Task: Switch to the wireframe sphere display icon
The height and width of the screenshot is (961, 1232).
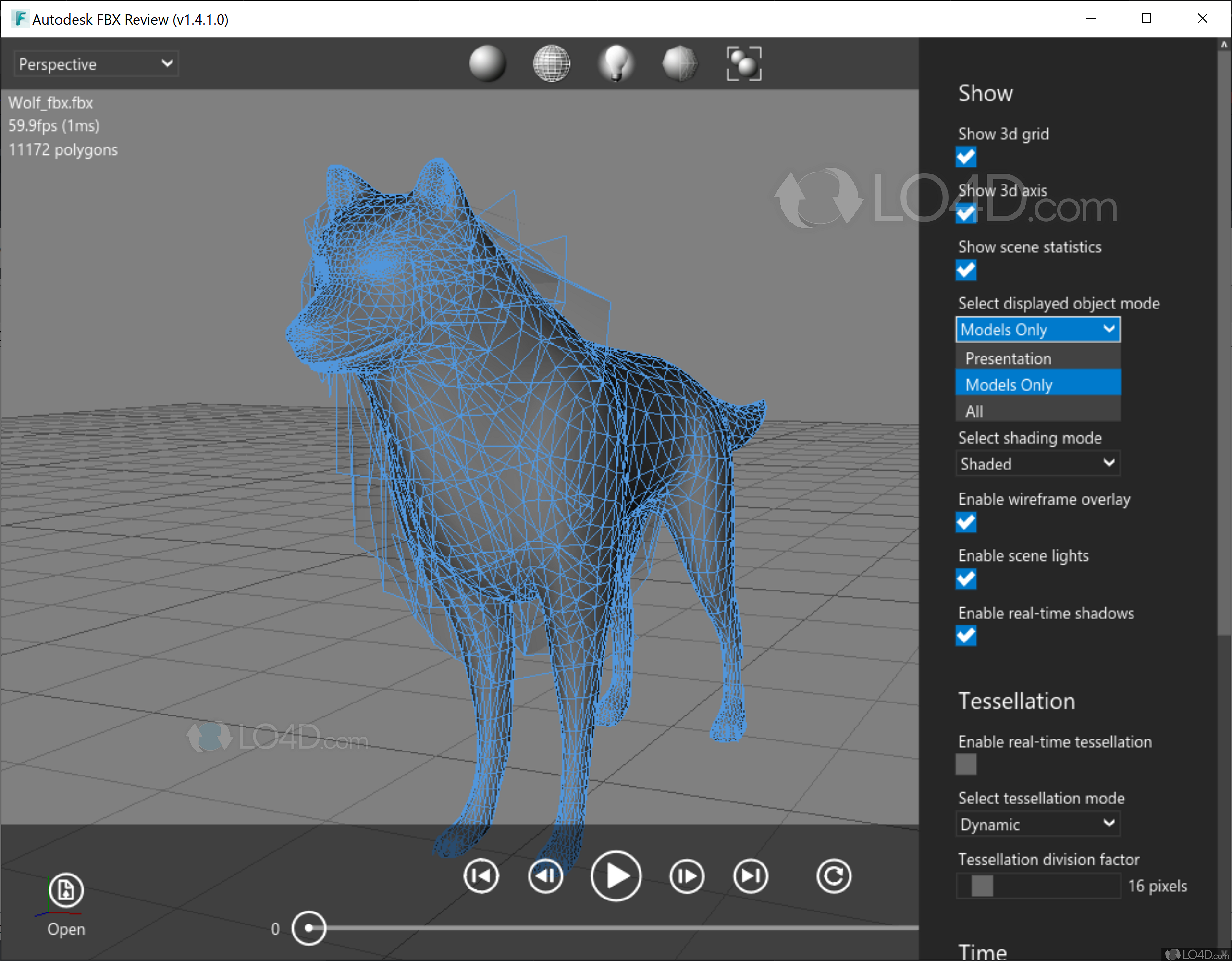Action: coord(551,64)
